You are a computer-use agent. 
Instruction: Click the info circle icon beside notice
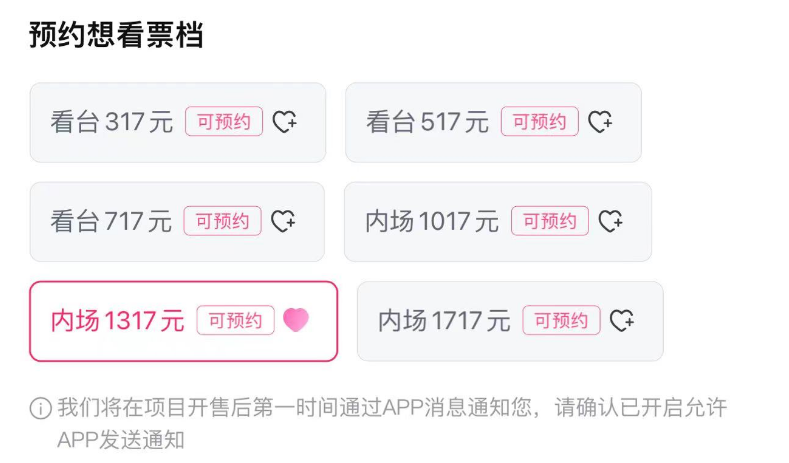pyautogui.click(x=41, y=408)
